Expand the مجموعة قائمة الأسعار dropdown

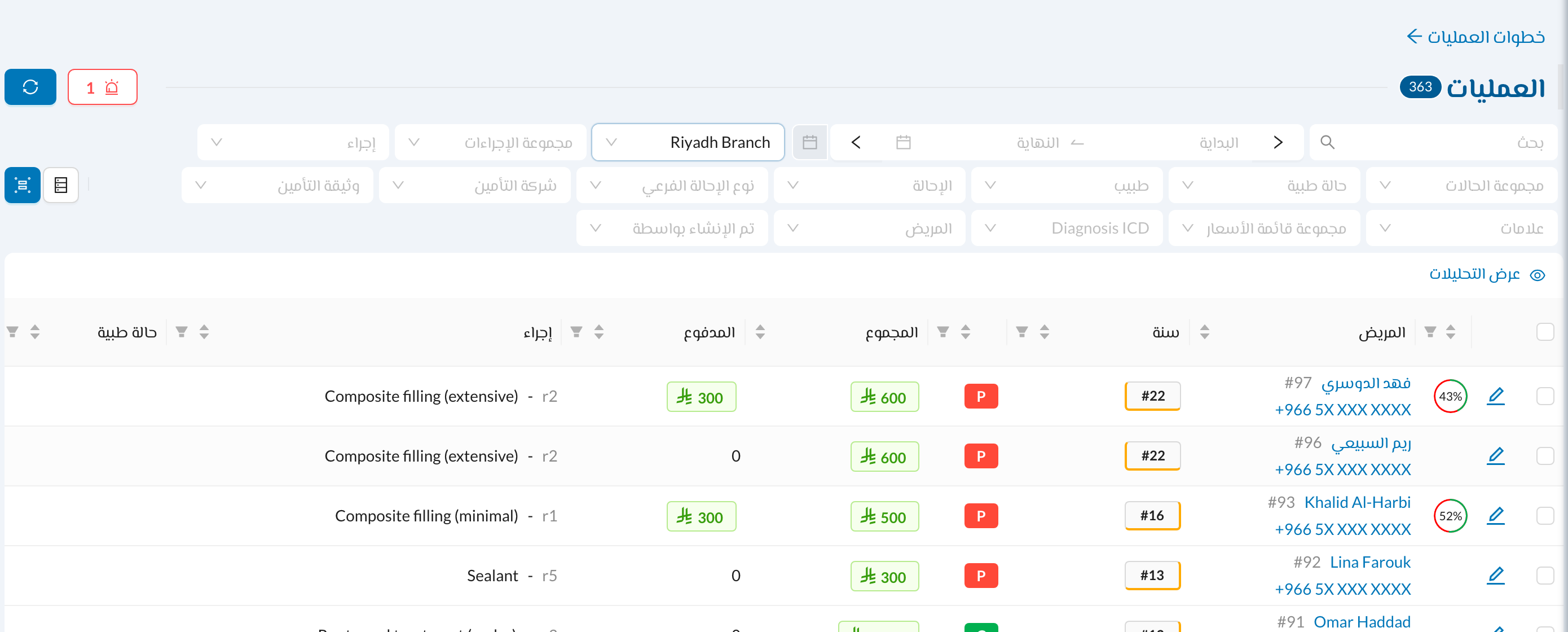[1264, 229]
